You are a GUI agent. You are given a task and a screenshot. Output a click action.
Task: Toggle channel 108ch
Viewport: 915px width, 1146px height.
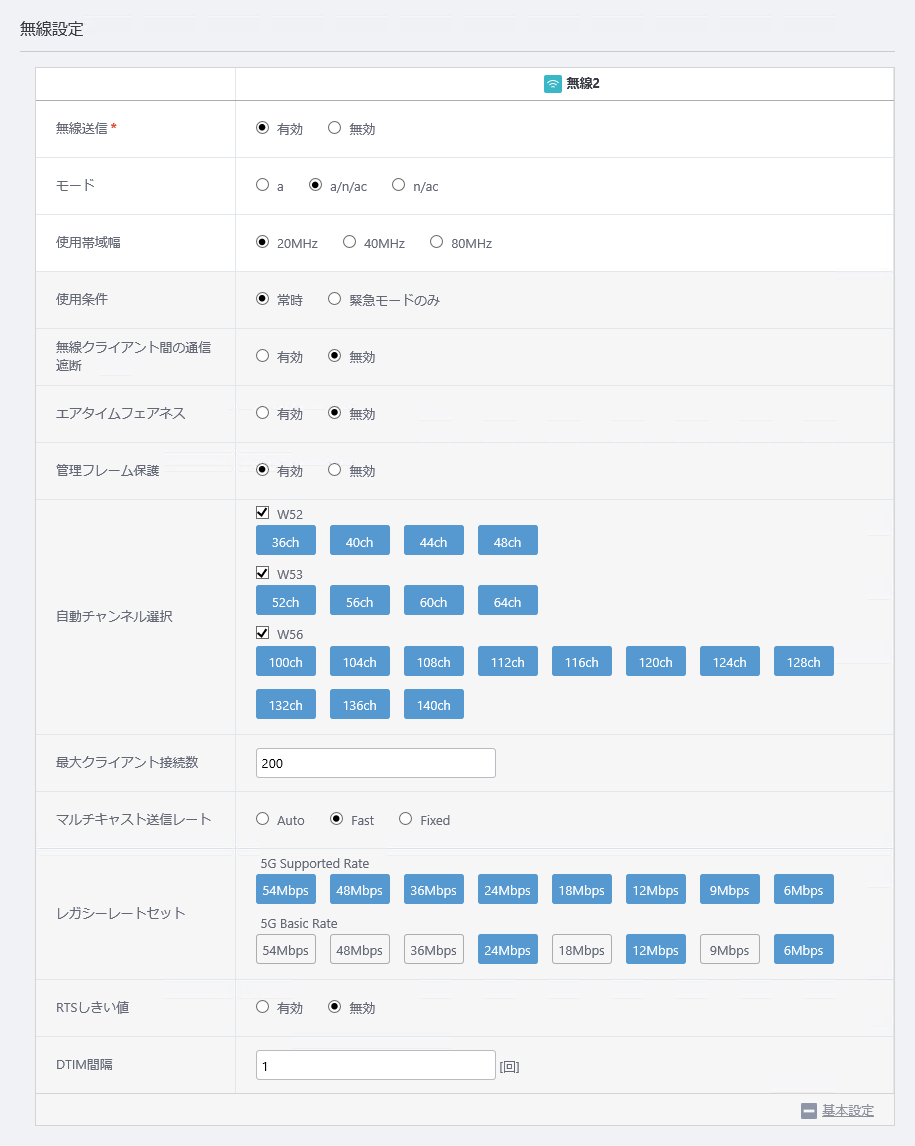tap(433, 661)
